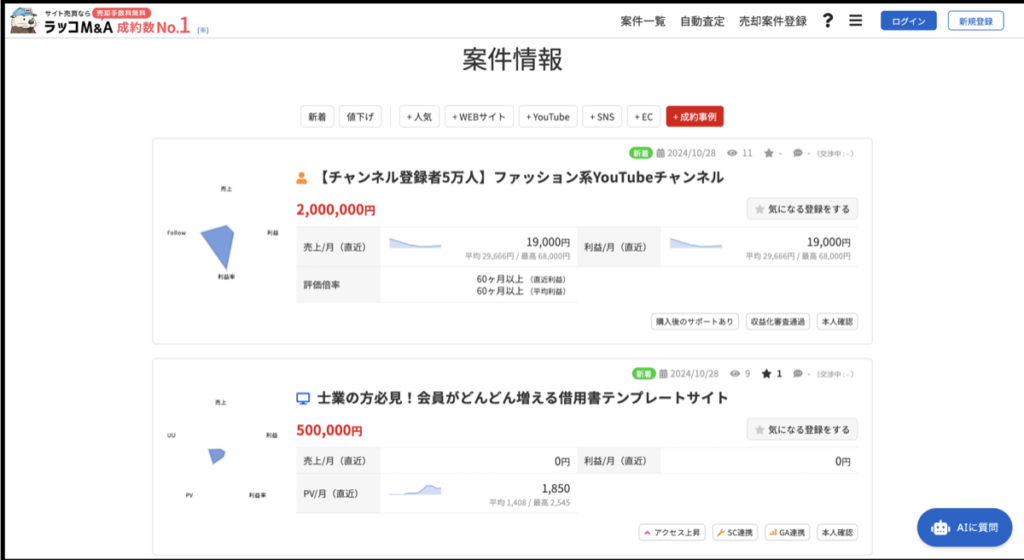Screen dimensions: 1024x560
Task: Toggle 気になる登録をする for YouTube channel listing
Action: pos(802,209)
